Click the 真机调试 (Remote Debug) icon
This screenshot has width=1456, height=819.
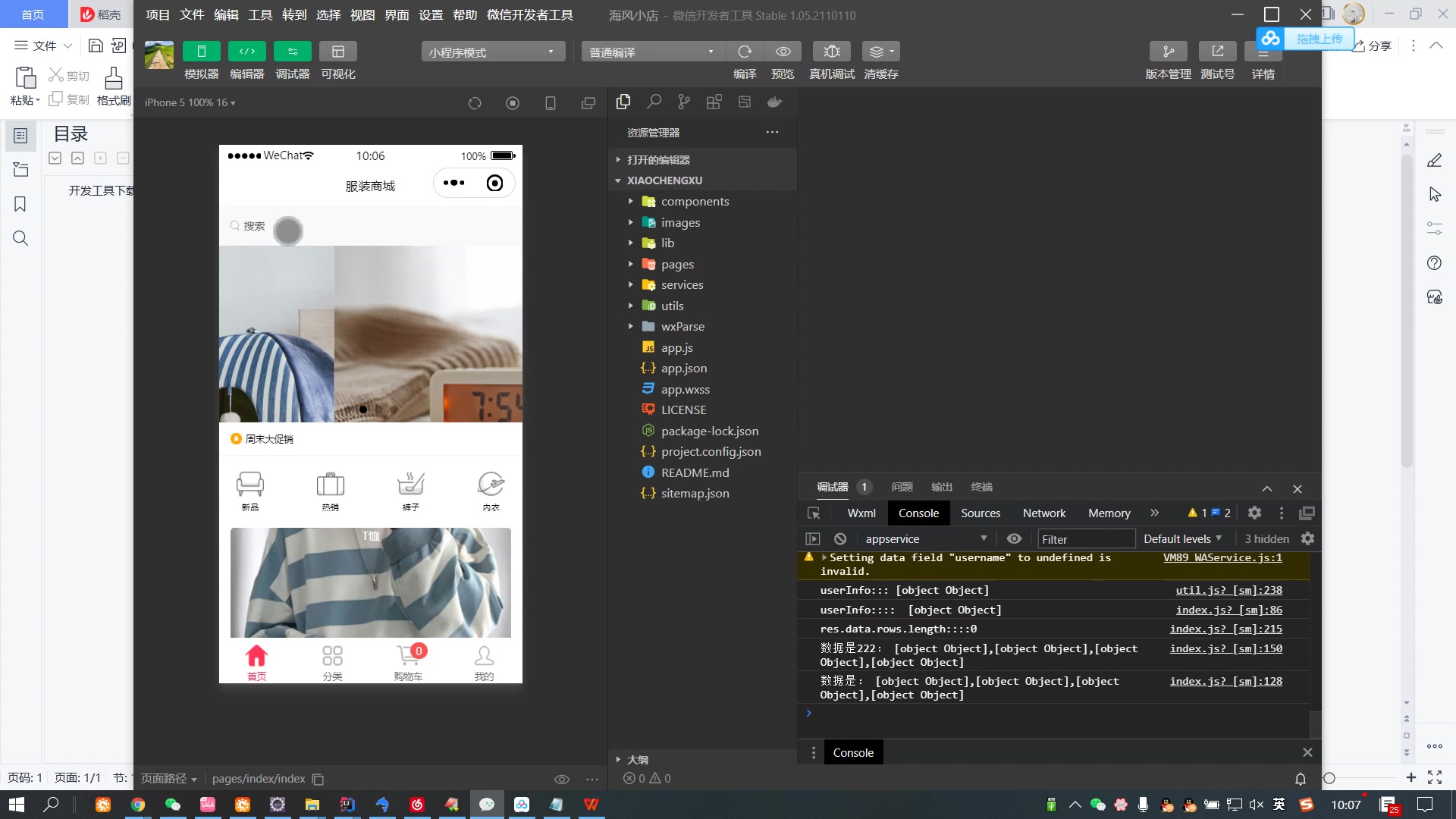(831, 51)
